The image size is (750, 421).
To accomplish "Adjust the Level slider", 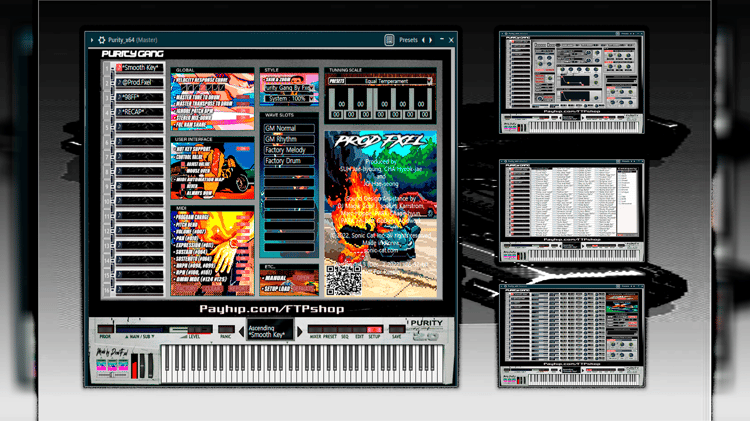I will tap(191, 329).
